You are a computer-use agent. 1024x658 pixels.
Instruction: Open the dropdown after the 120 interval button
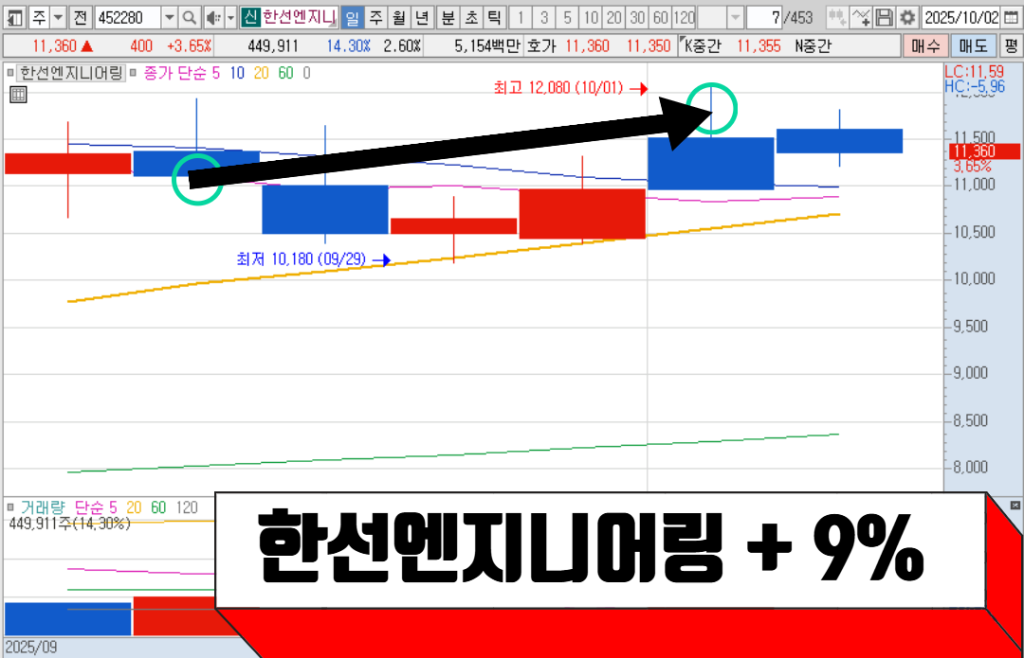click(735, 18)
